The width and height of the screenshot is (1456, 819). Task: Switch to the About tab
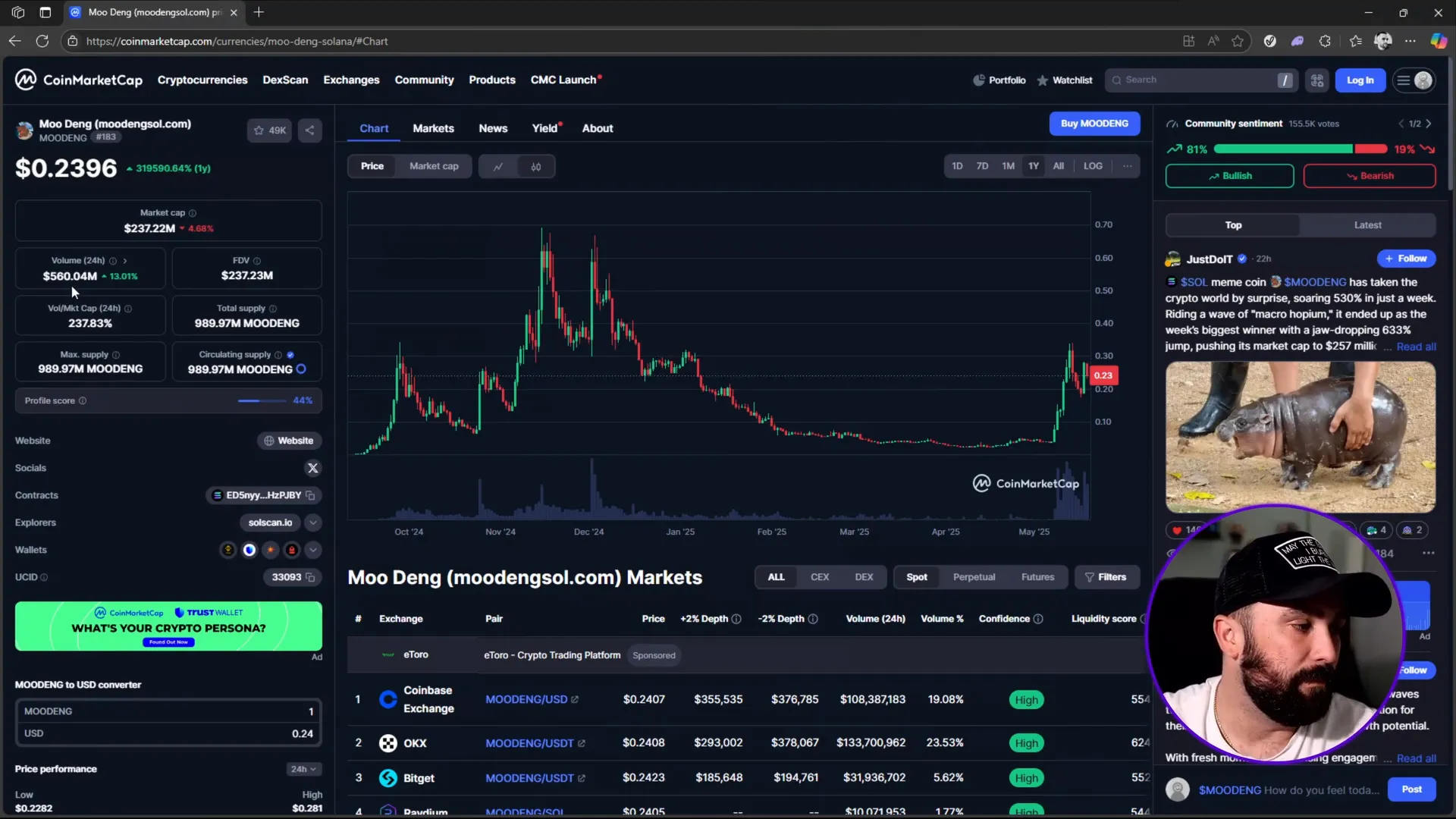click(598, 128)
